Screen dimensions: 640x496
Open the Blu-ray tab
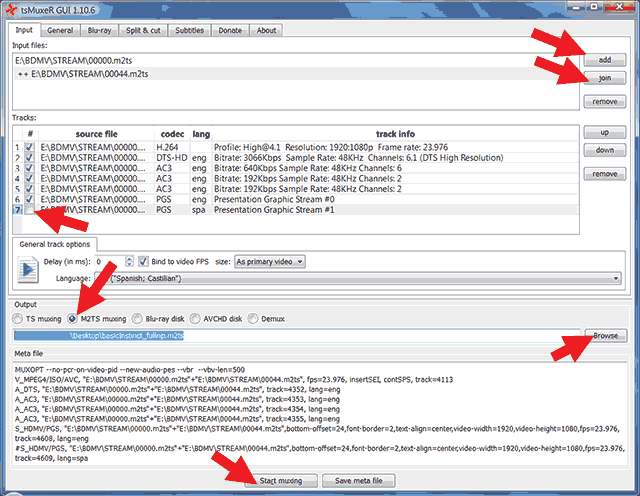tap(99, 31)
